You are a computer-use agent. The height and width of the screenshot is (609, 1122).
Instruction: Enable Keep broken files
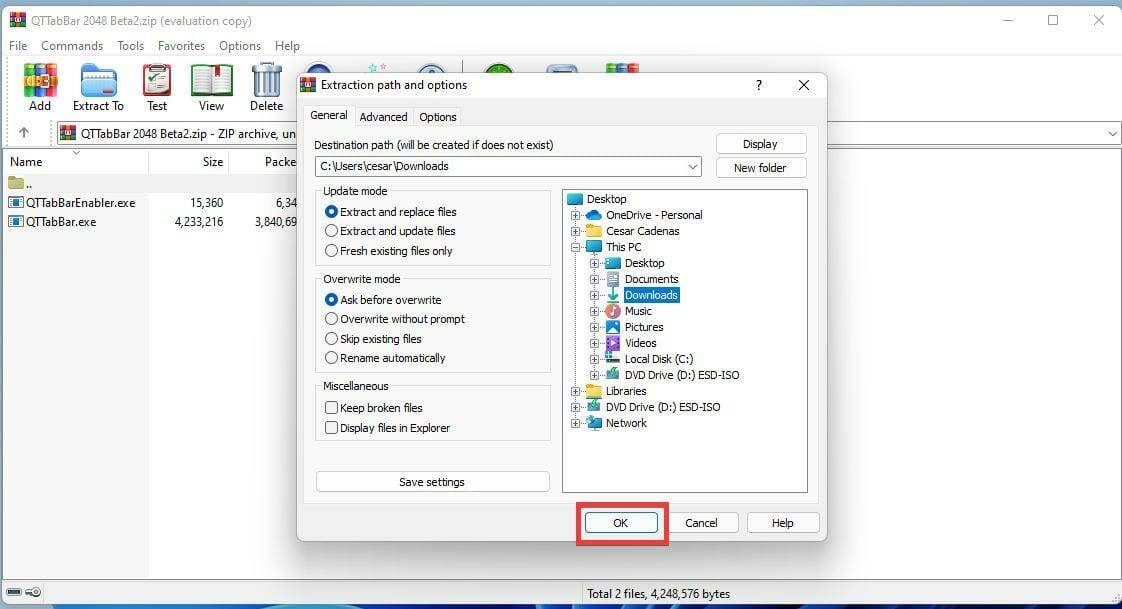(x=332, y=407)
